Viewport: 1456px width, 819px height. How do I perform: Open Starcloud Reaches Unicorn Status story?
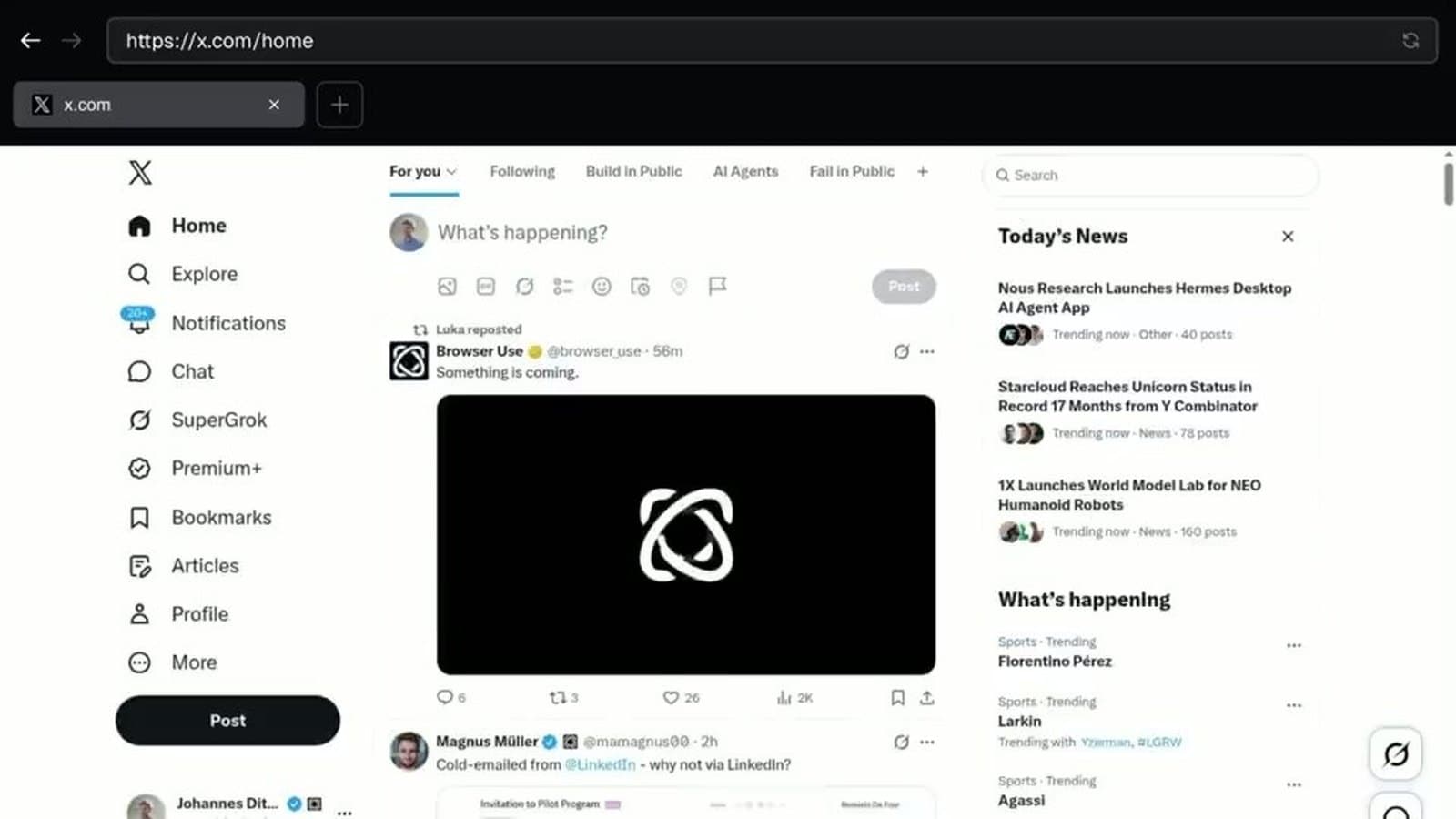tap(1127, 396)
